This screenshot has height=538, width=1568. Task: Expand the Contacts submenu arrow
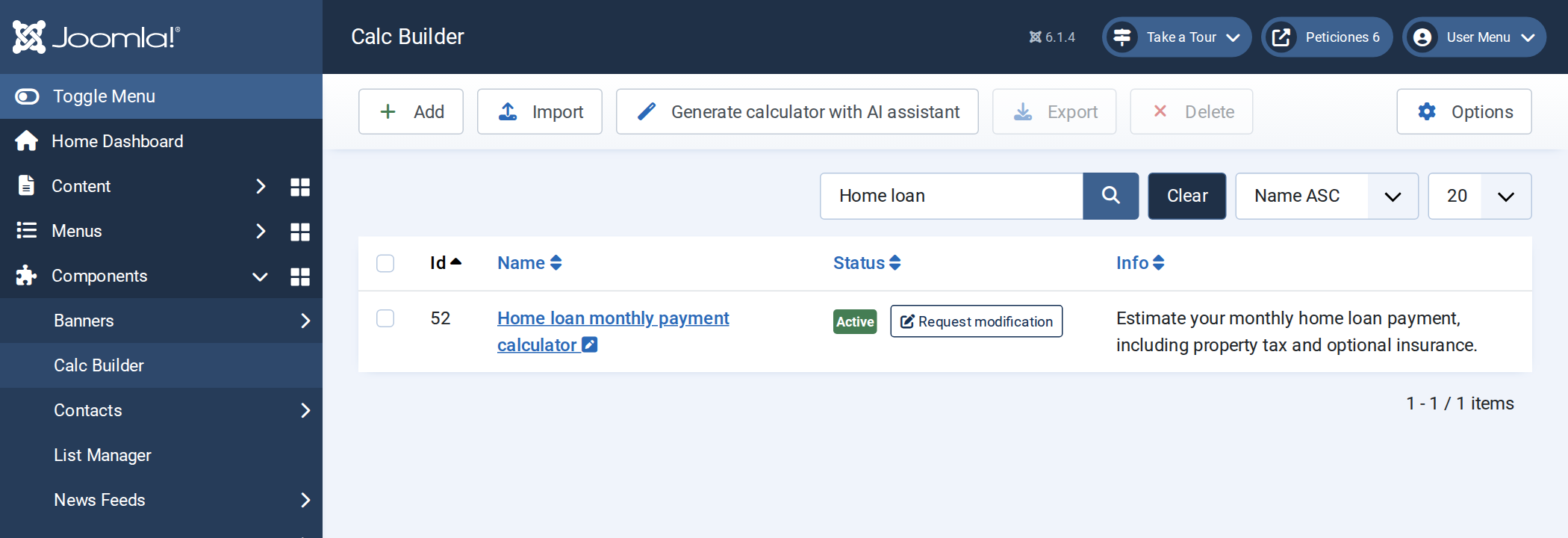(x=305, y=410)
